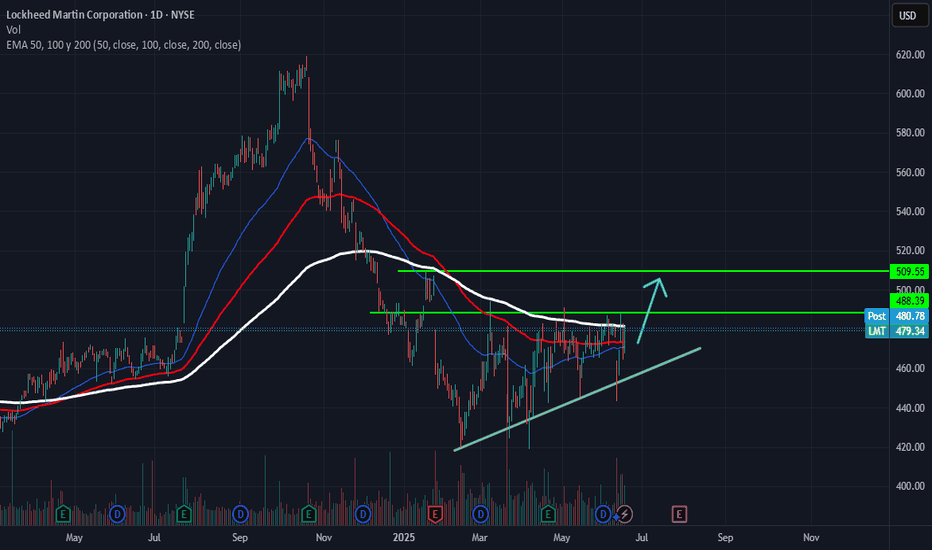Click the green earnings marker right of Jul 2024
The width and height of the screenshot is (932, 550).
click(184, 514)
